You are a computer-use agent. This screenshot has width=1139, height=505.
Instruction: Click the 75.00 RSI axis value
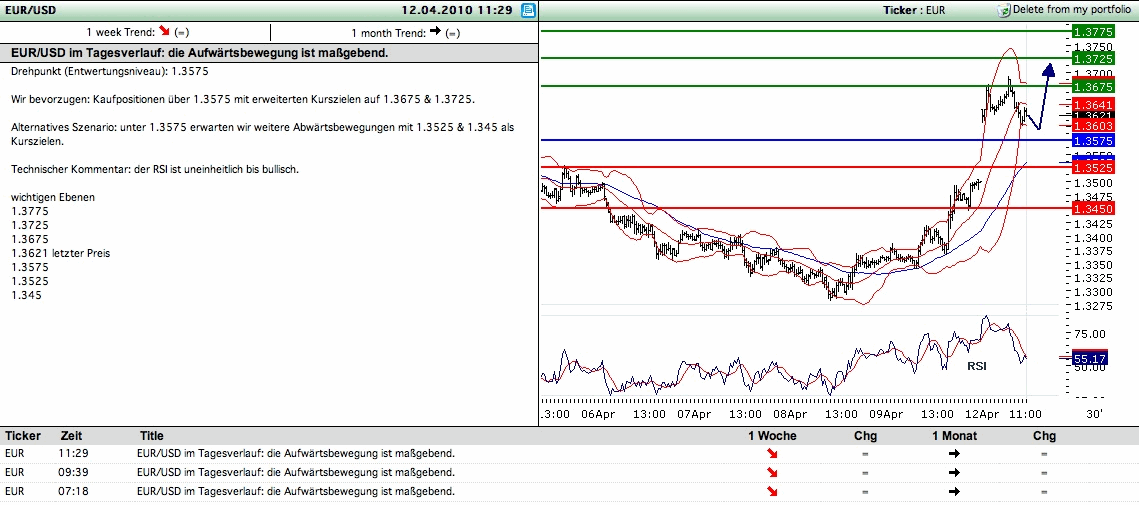pyautogui.click(x=1090, y=334)
